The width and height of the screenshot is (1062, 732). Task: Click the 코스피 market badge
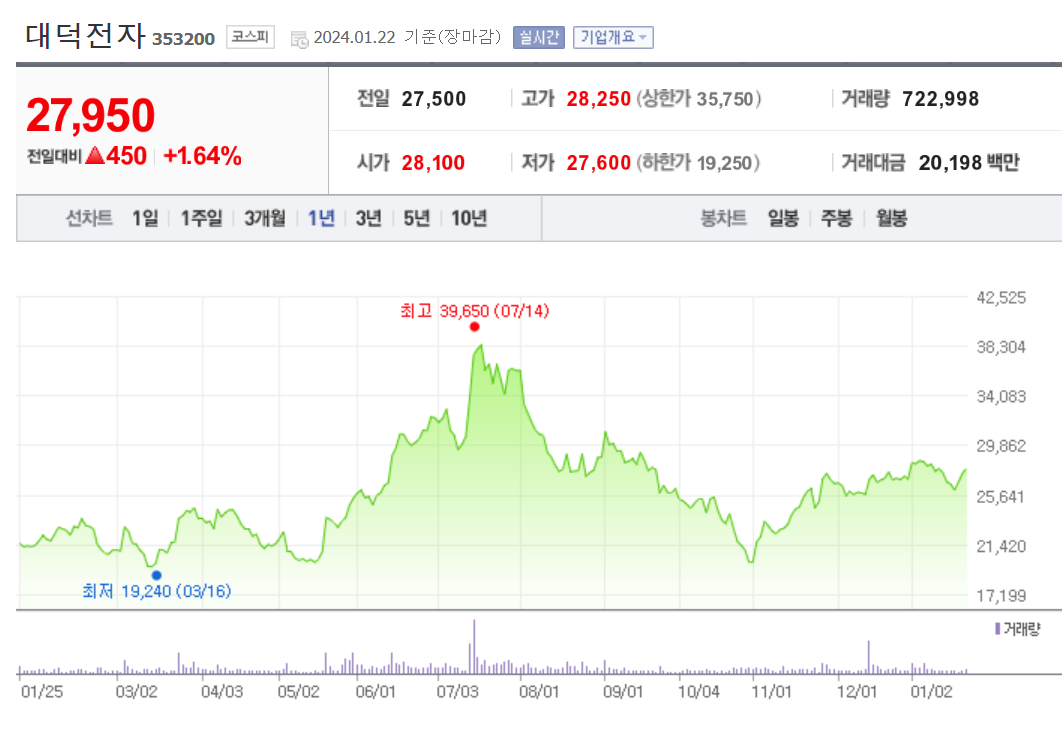point(250,37)
